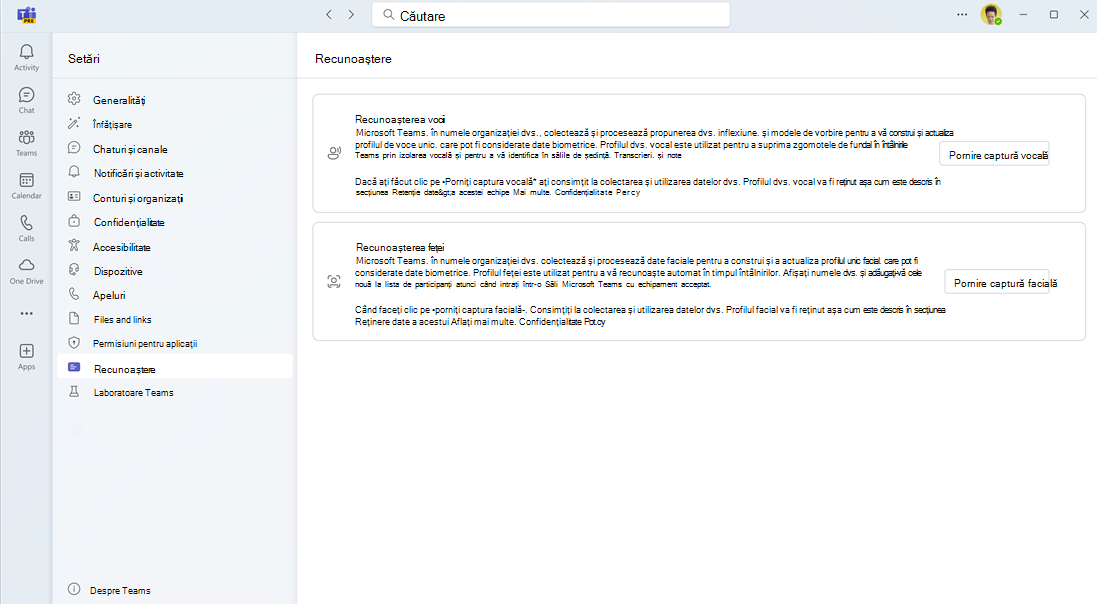Select the Recunoaștere settings page

[x=175, y=369]
